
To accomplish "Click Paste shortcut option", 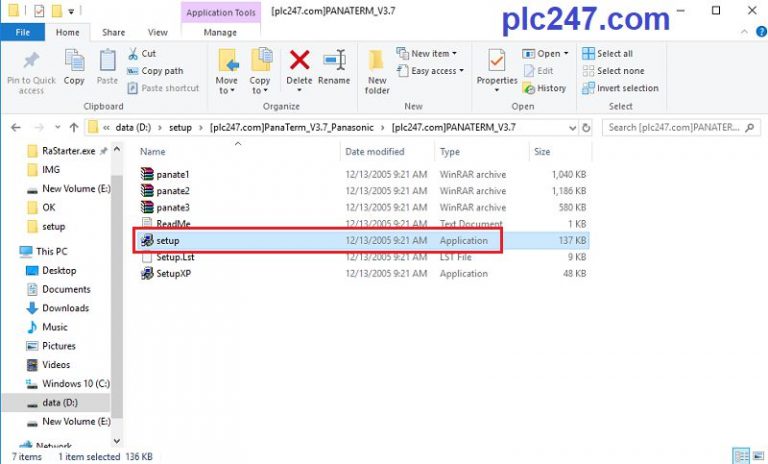I will tap(163, 88).
